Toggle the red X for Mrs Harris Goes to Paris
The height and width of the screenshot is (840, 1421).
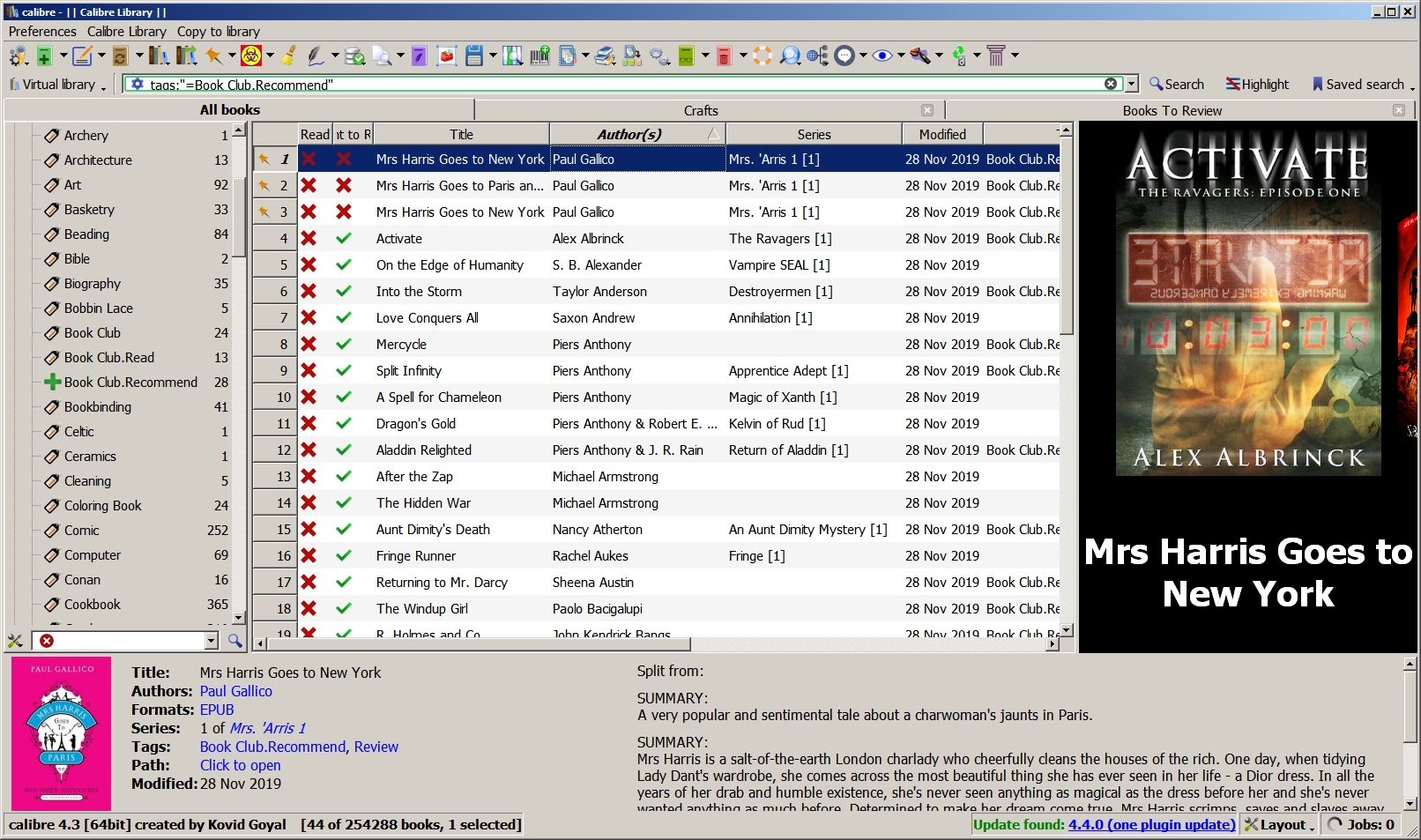(x=344, y=186)
